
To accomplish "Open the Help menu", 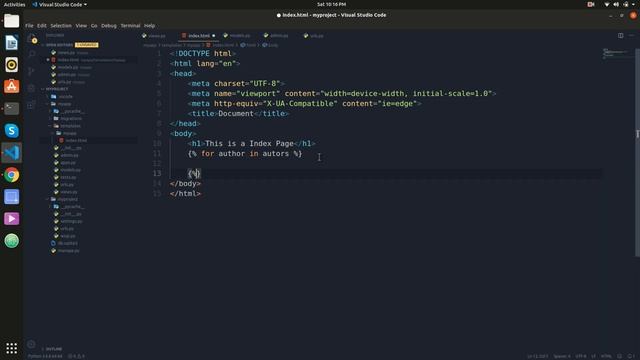I will click(x=149, y=25).
